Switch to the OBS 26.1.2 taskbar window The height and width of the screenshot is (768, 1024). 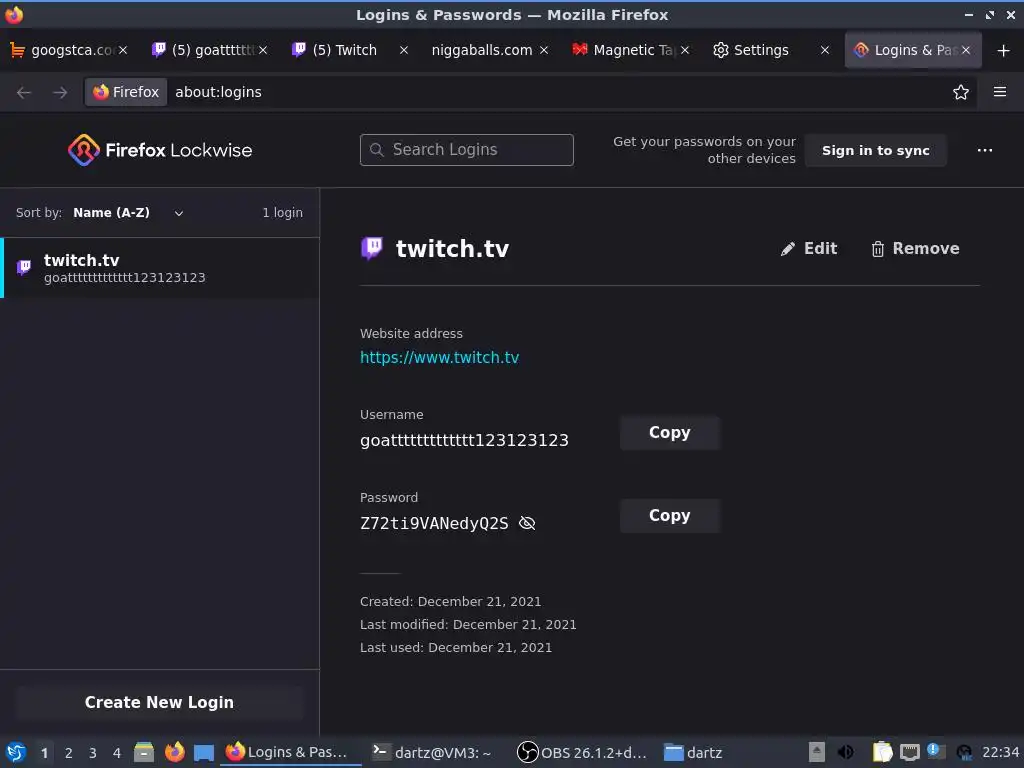(581, 752)
